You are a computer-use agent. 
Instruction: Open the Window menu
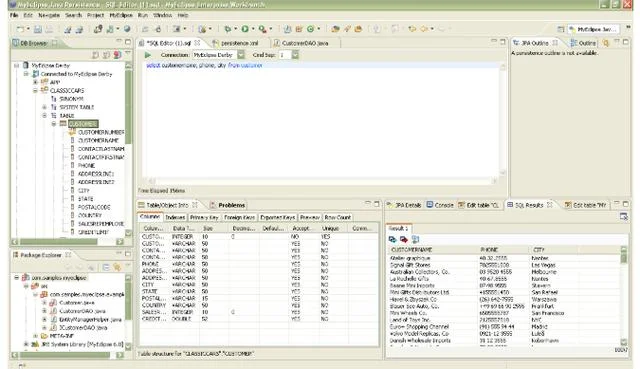tap(162, 15)
